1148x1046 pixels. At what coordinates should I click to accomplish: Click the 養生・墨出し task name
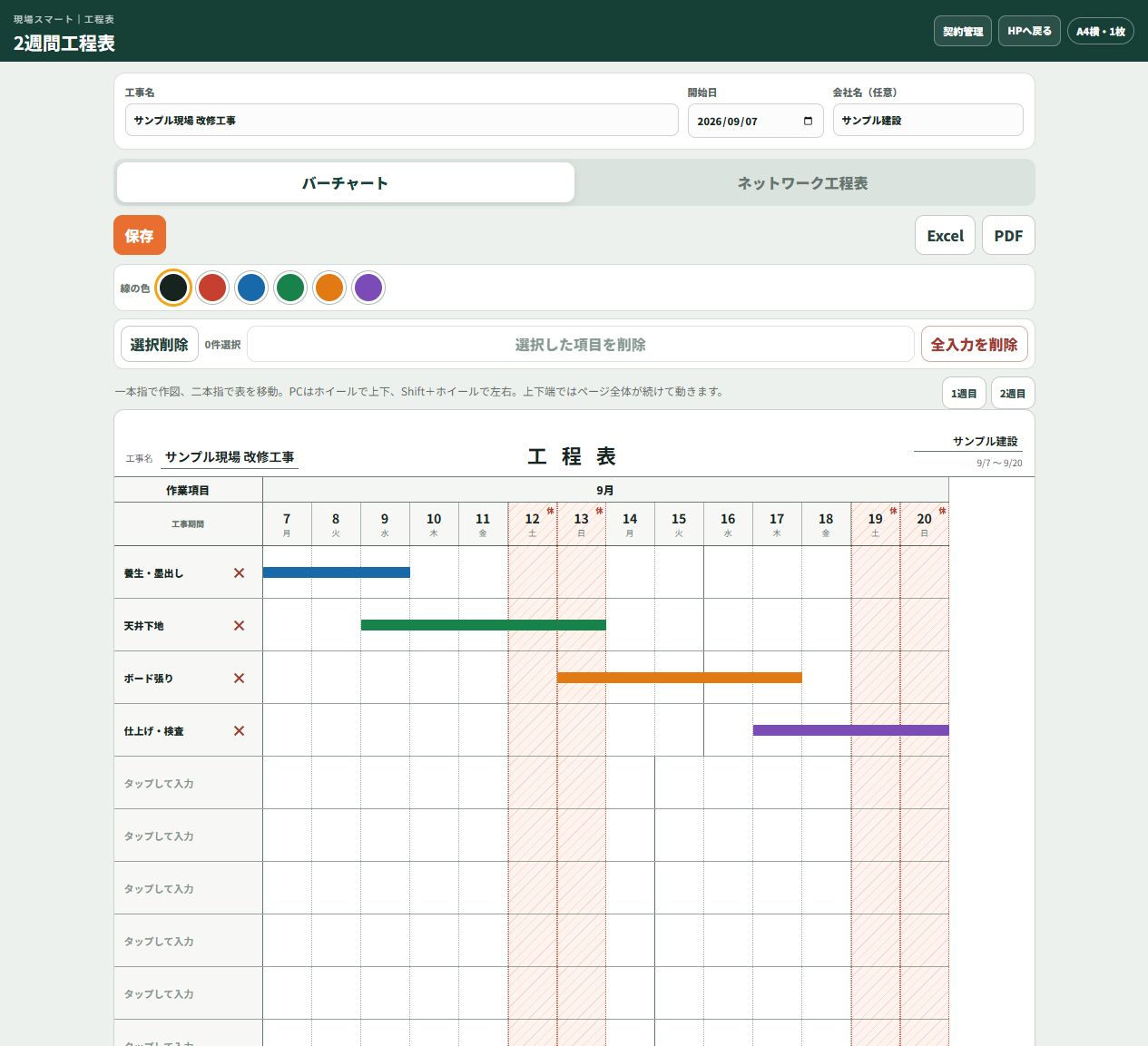tap(154, 573)
